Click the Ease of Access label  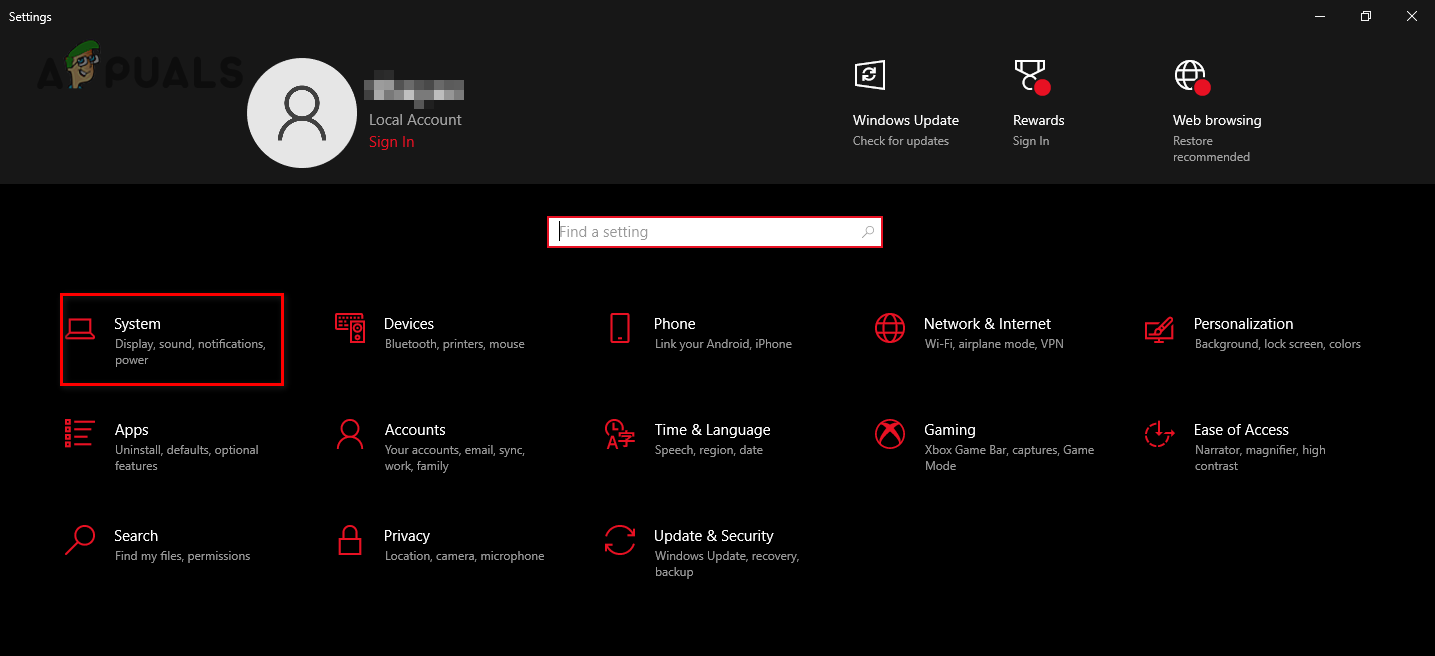(1241, 430)
